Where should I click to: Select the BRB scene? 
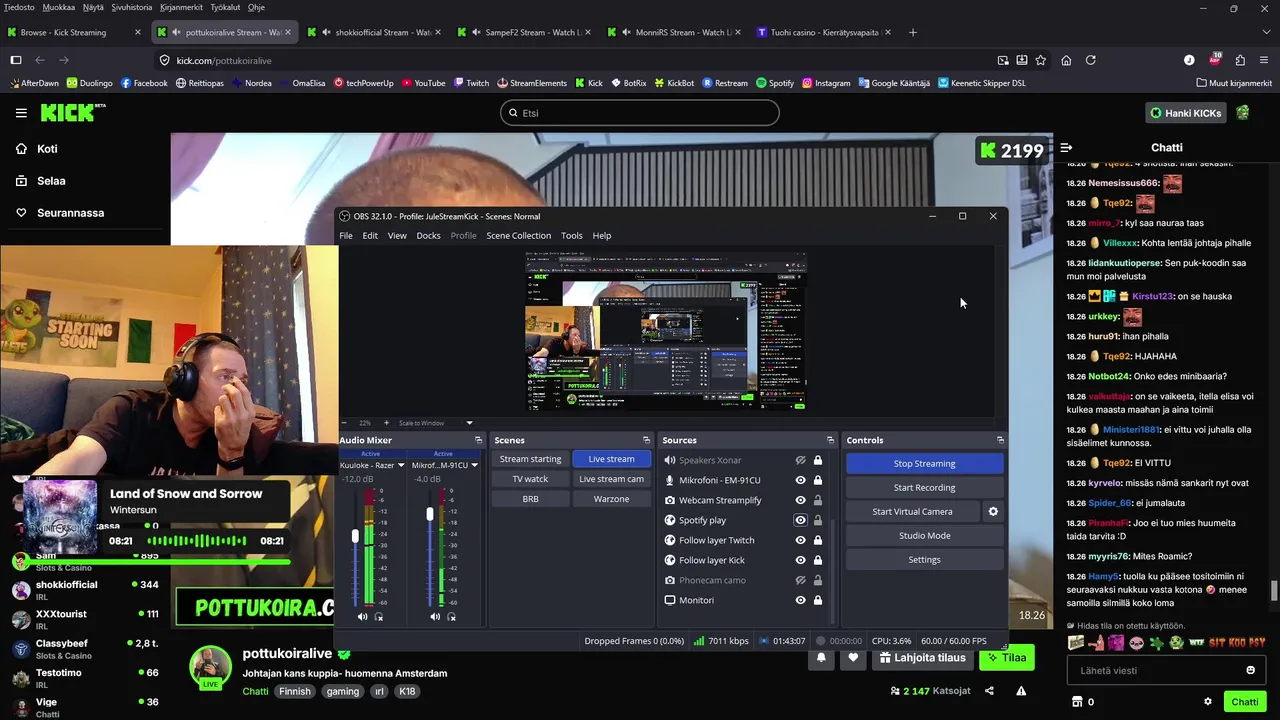(x=530, y=499)
